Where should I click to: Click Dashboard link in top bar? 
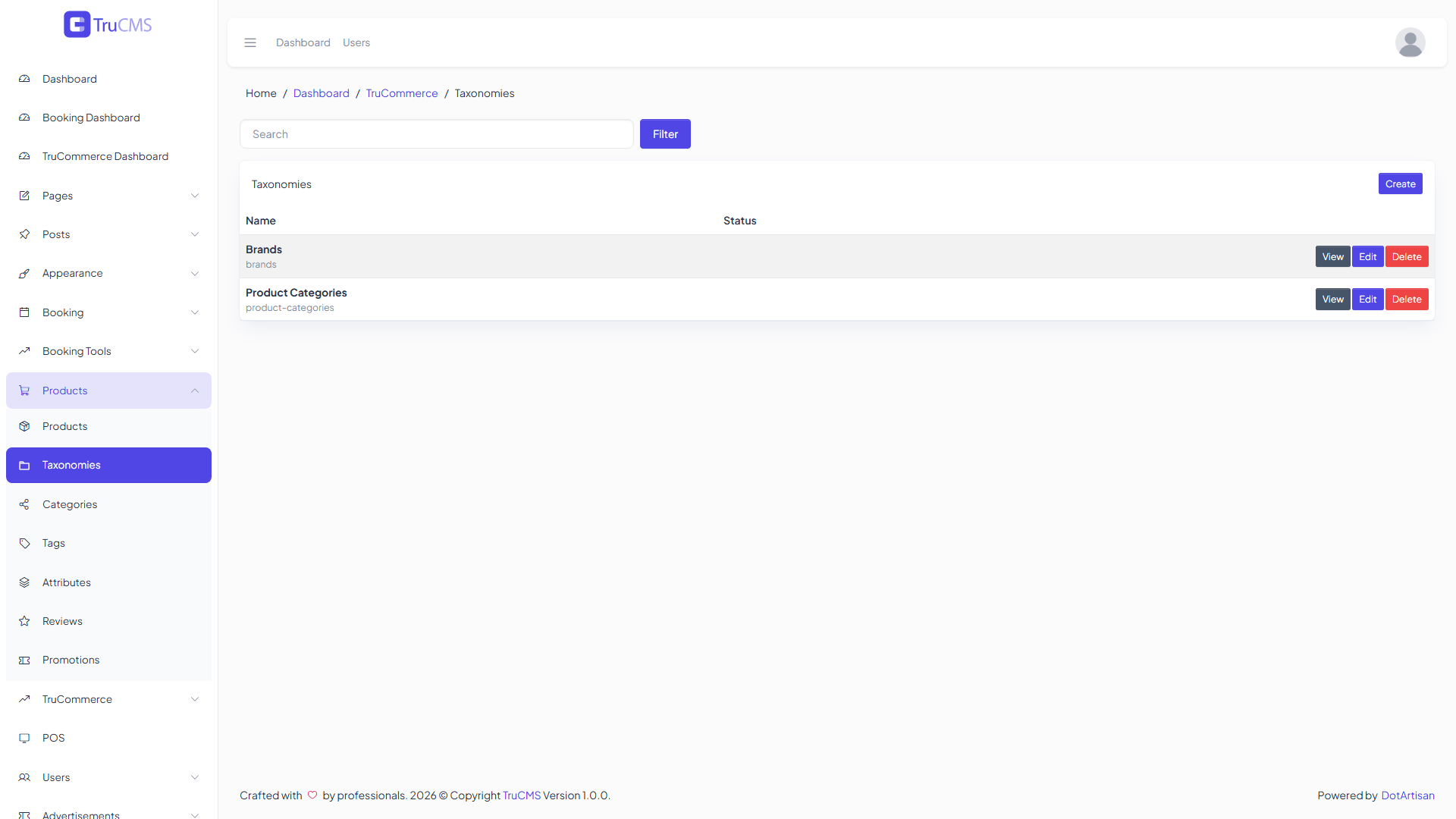coord(303,42)
